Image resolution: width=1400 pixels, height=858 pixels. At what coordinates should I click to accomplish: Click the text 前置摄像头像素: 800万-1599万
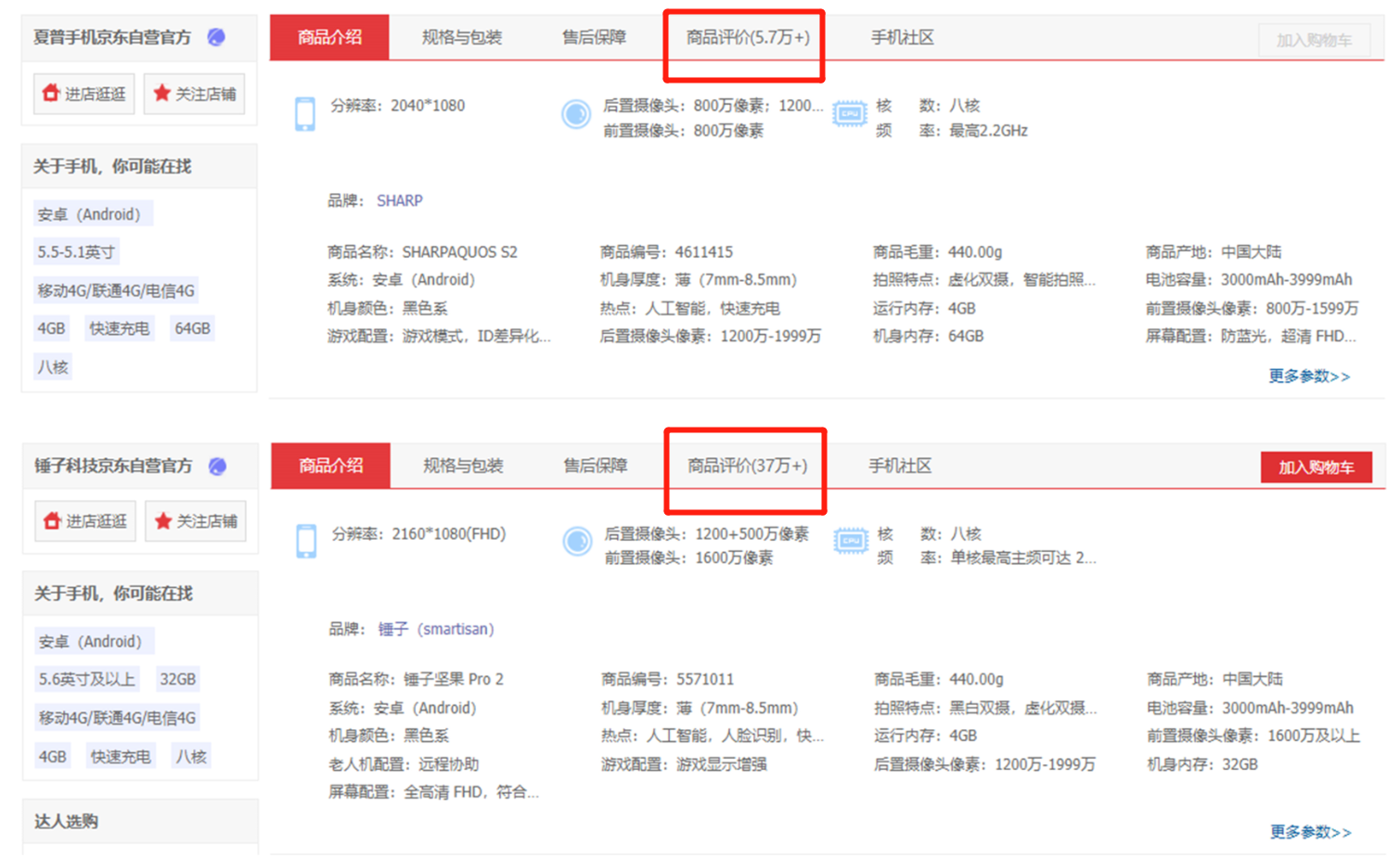1252,308
